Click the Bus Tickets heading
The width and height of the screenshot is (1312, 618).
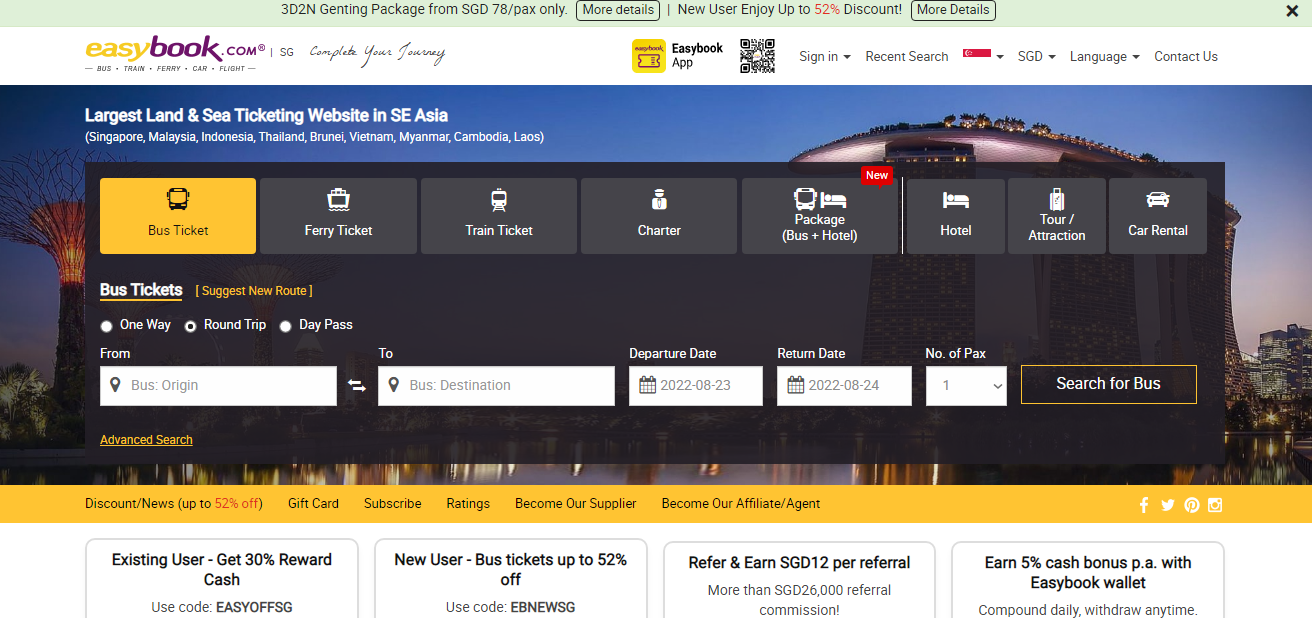click(x=141, y=290)
